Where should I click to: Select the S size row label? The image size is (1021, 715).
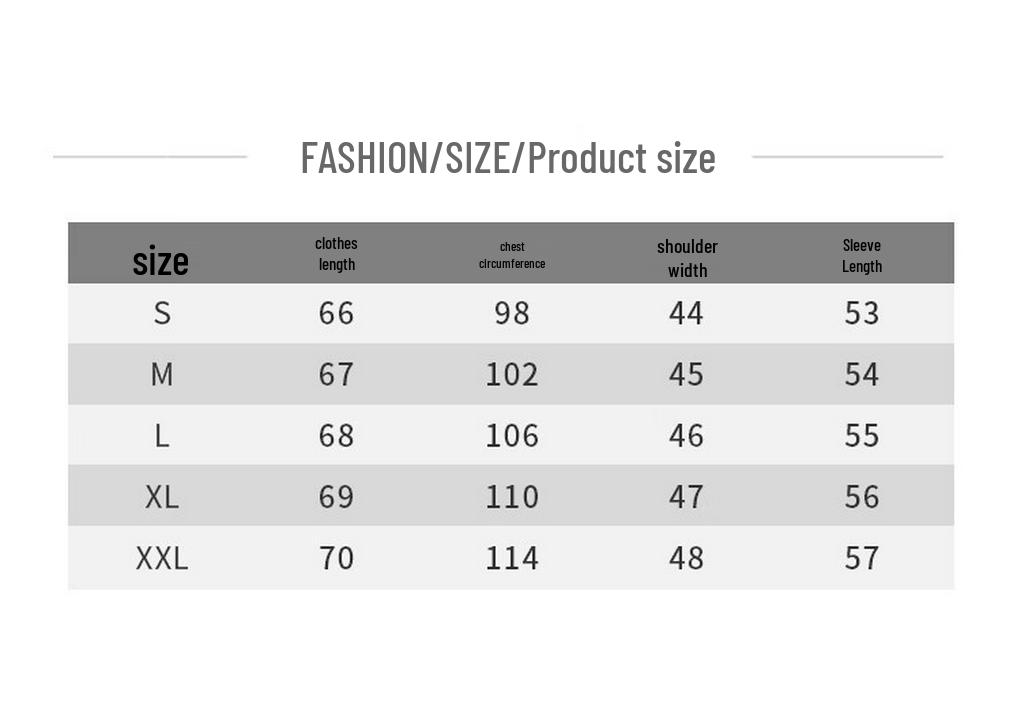coord(162,314)
